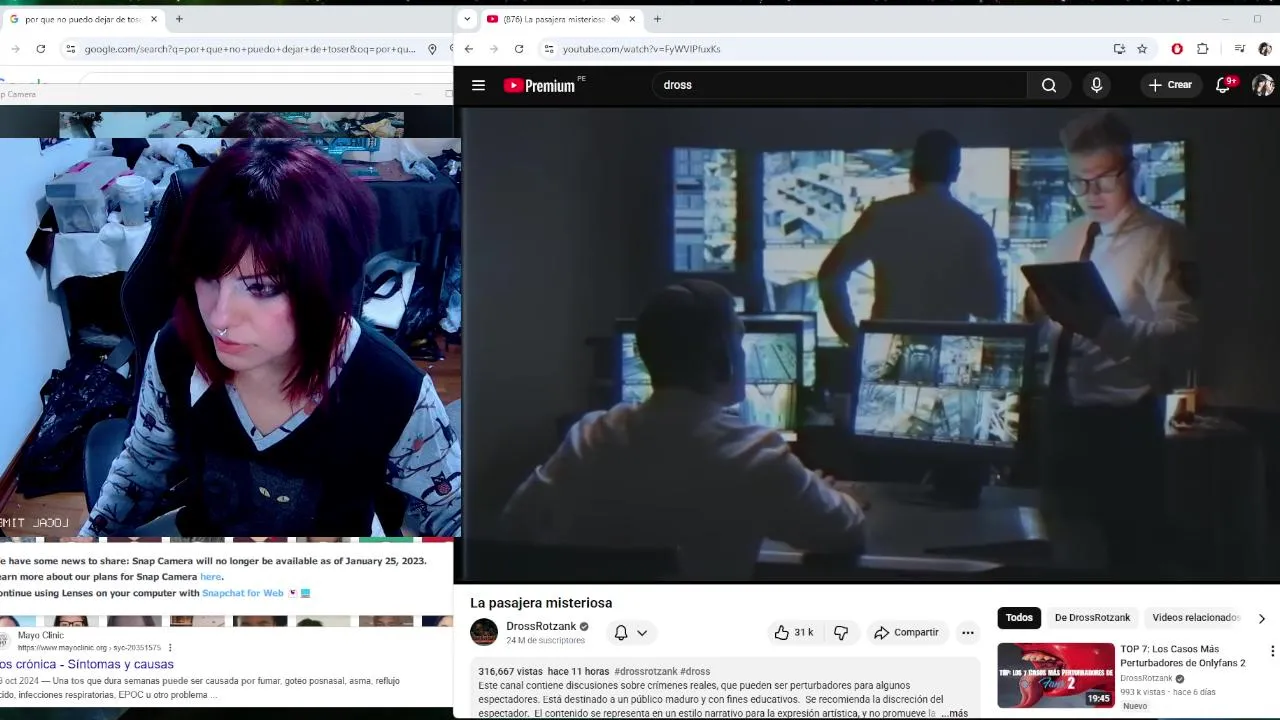This screenshot has width=1280, height=720.
Task: Open 'TOP 7: Los Casos Más Perturbadores' thumbnail
Action: coord(1055,675)
